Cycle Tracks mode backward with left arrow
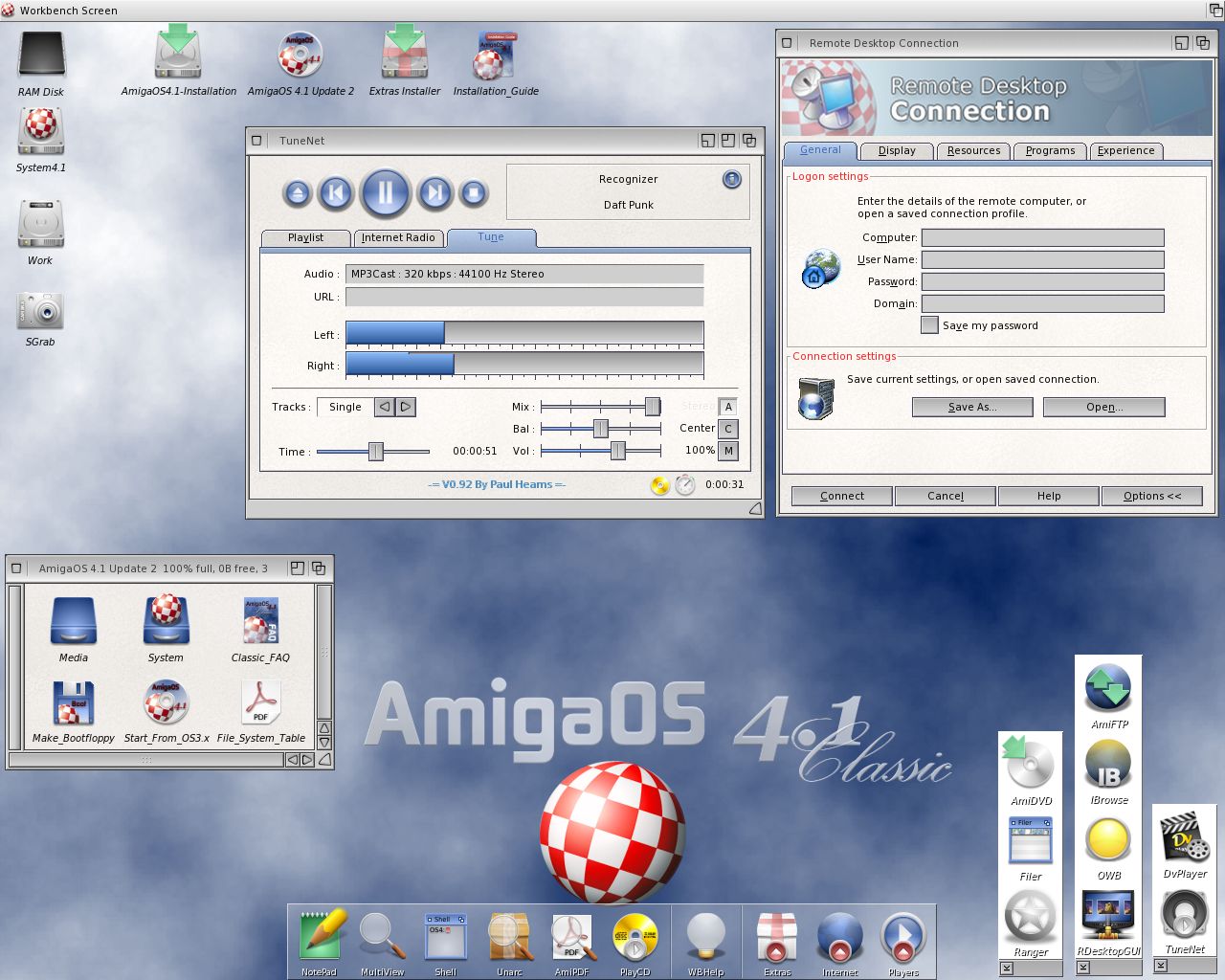The image size is (1225, 980). [x=385, y=407]
